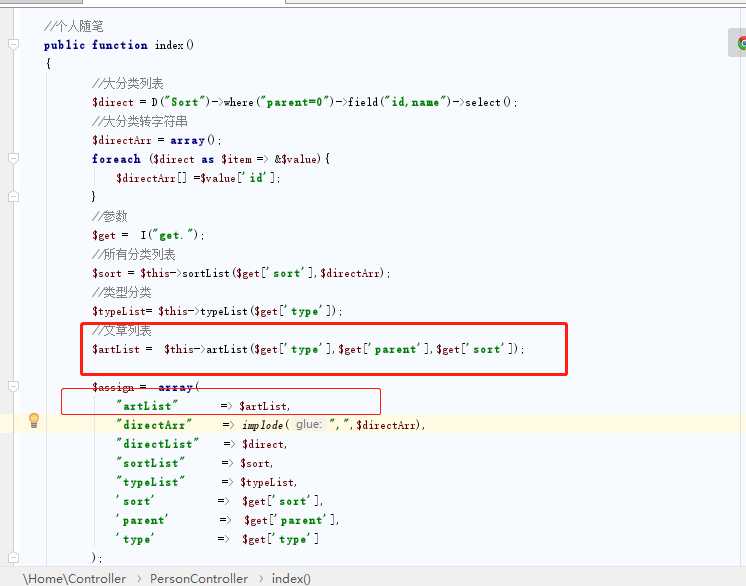Click the yellow lightbulb intention icon
Image resolution: width=746 pixels, height=586 pixels.
point(34,420)
